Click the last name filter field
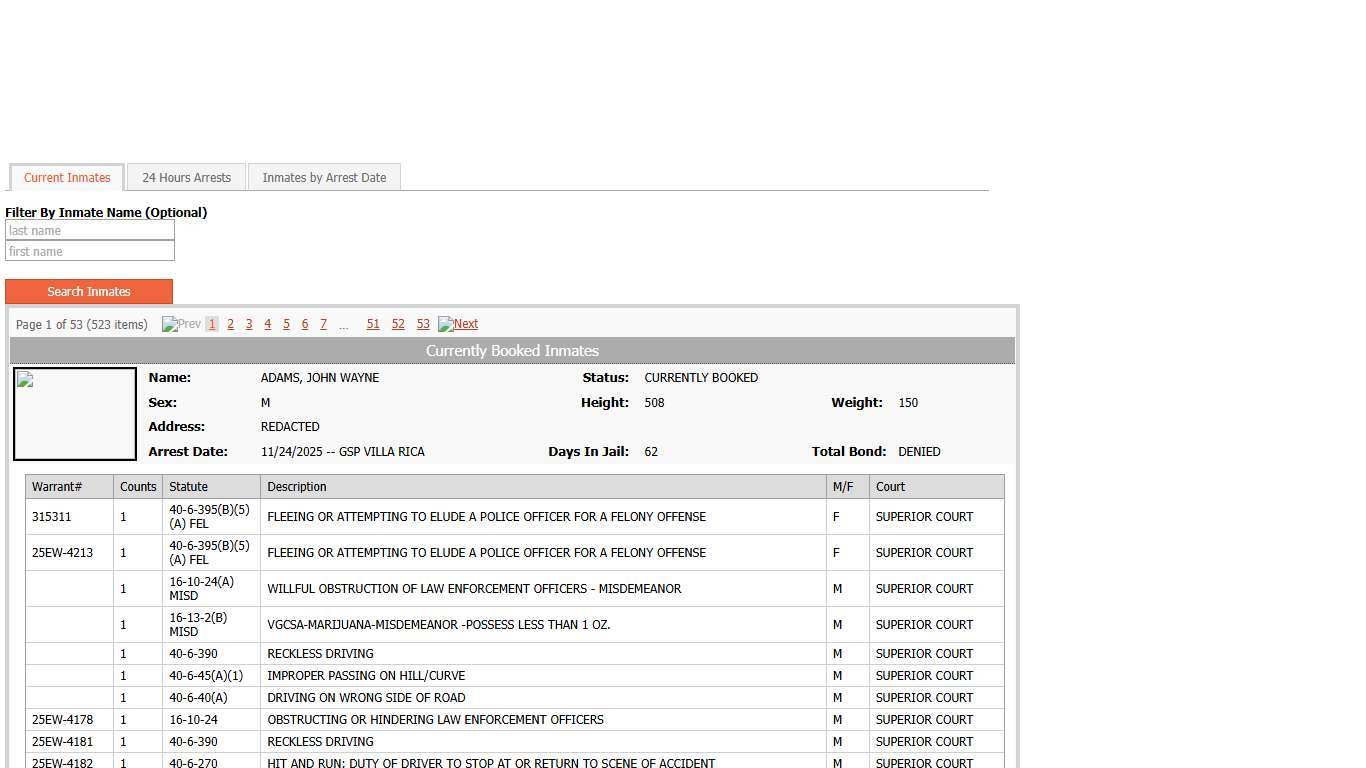Screen dimensions: 1366x768 tap(90, 231)
